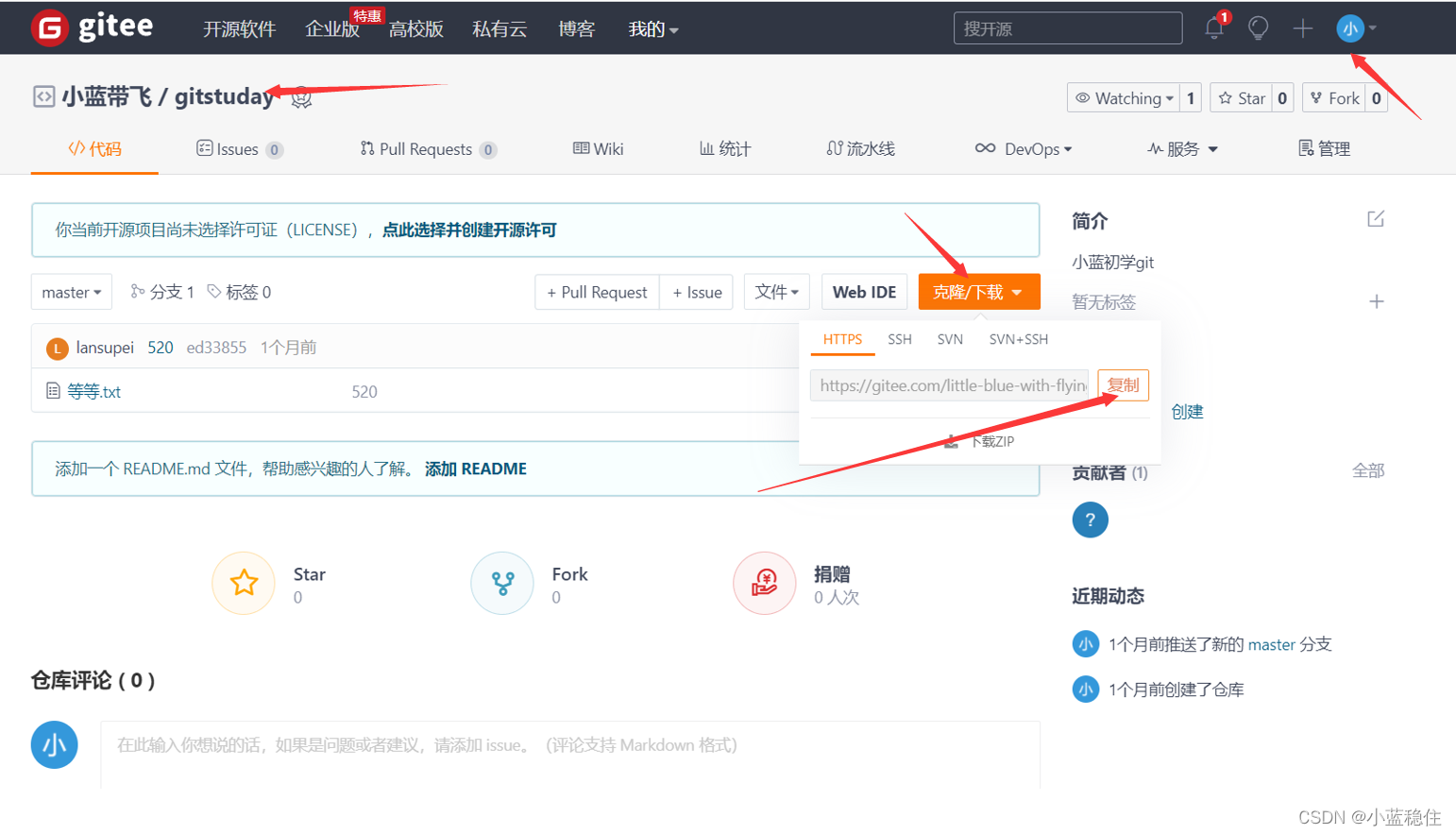Screen dimensions: 1456x835
Task: Click the 搜开源 search box
Action: point(1068,28)
